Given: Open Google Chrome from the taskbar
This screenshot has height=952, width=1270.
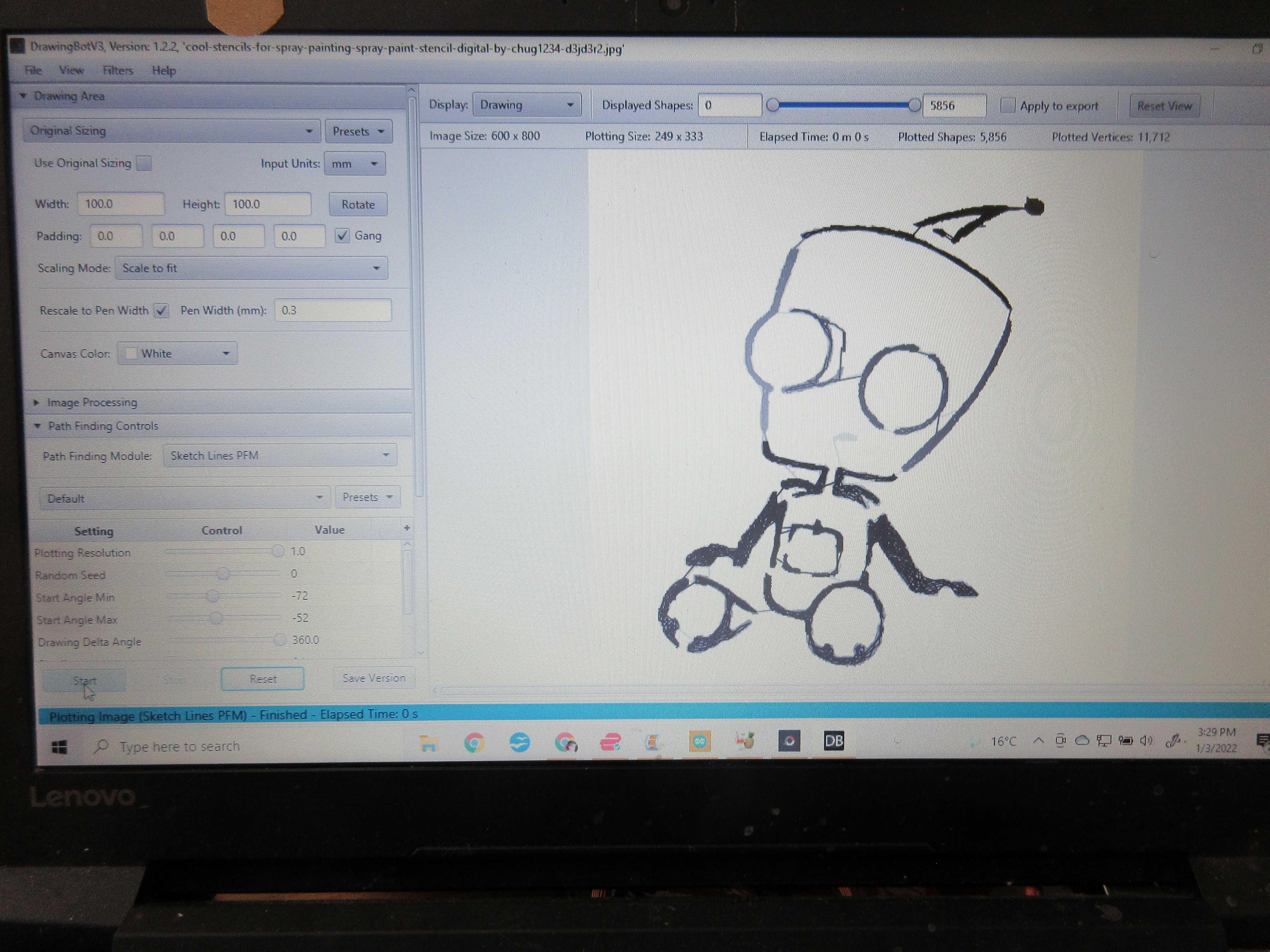Looking at the screenshot, I should 474,743.
